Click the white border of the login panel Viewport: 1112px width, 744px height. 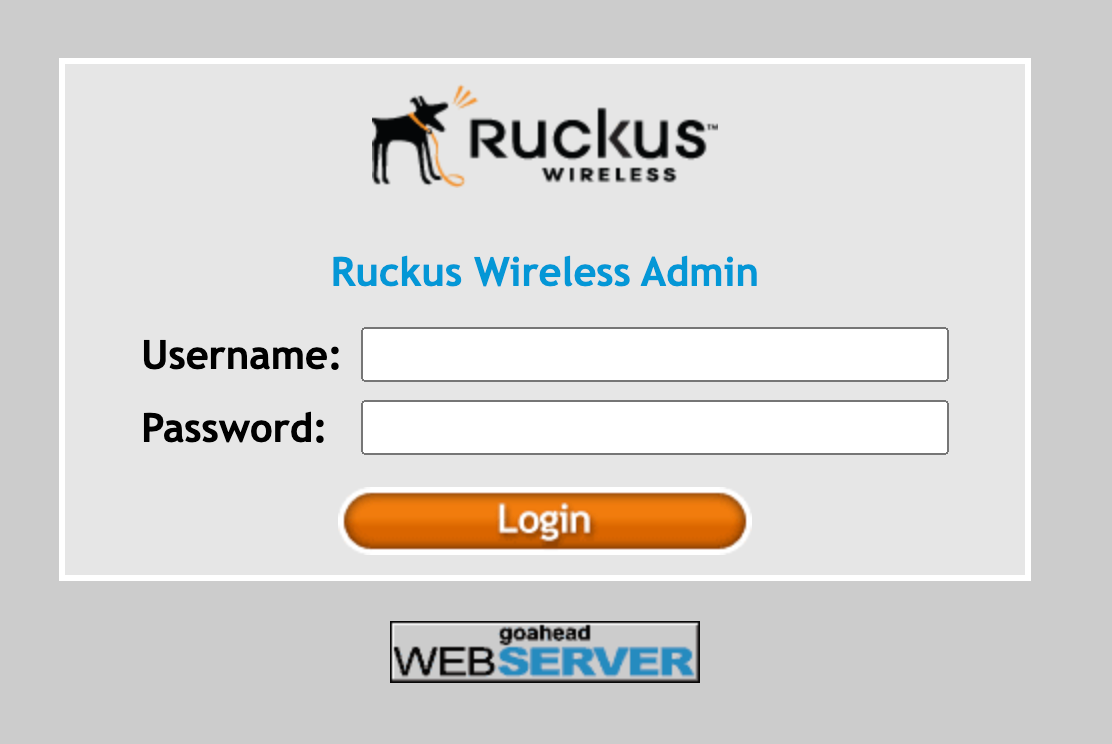point(545,61)
